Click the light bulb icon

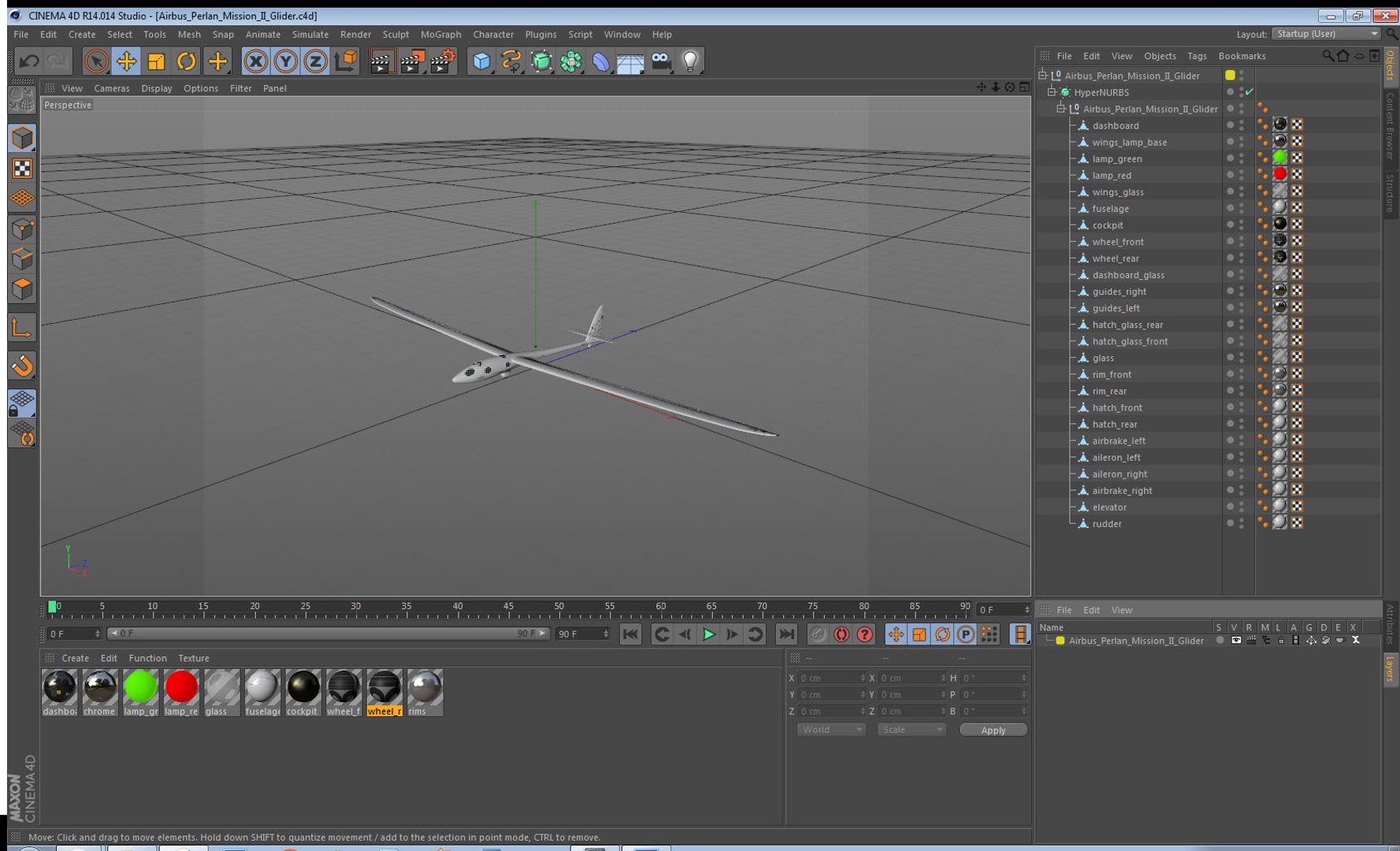(x=691, y=61)
